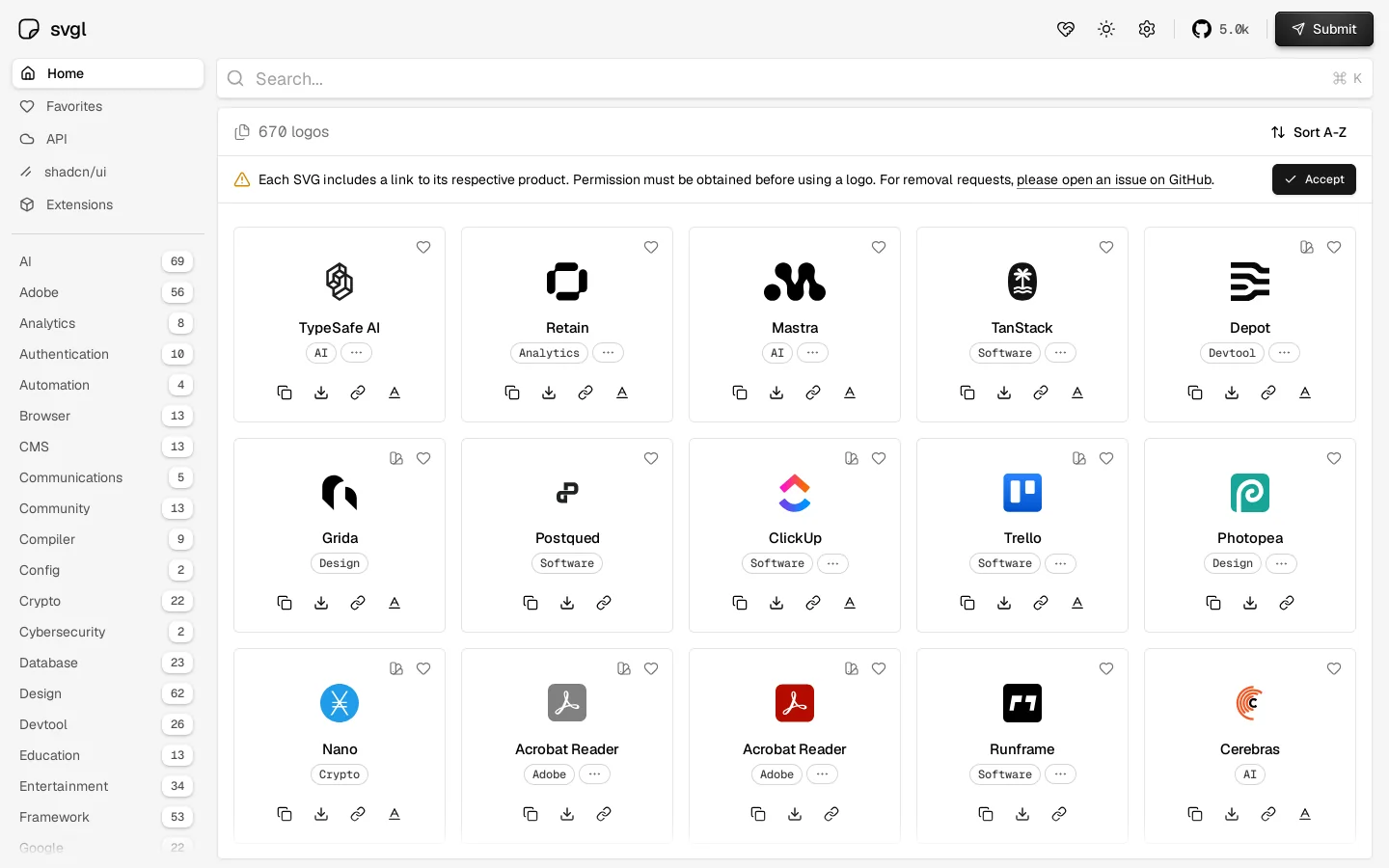Open the settings gear in header
The width and height of the screenshot is (1389, 868).
click(x=1147, y=29)
